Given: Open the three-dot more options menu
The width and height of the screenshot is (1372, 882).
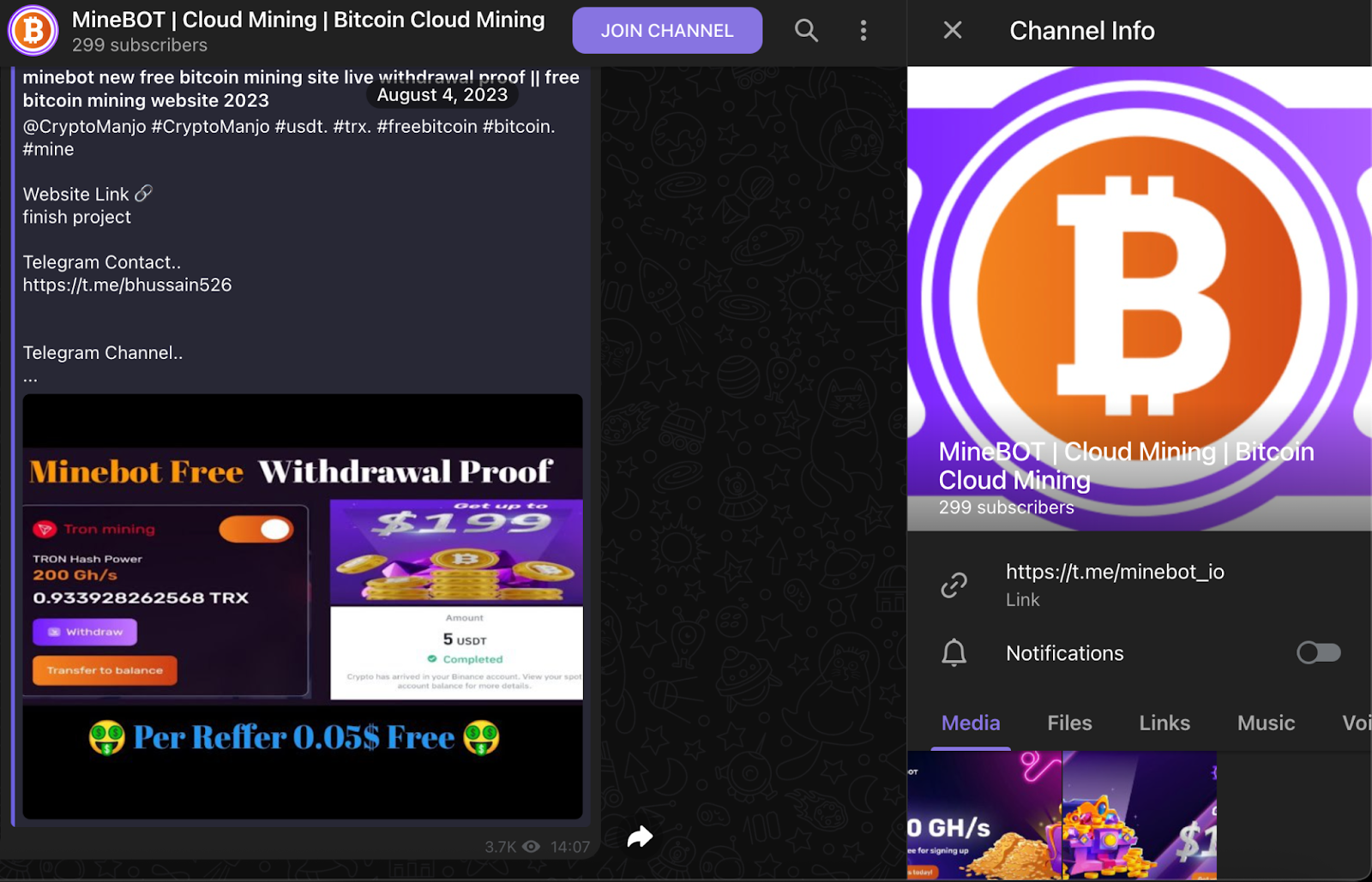Looking at the screenshot, I should click(x=864, y=31).
